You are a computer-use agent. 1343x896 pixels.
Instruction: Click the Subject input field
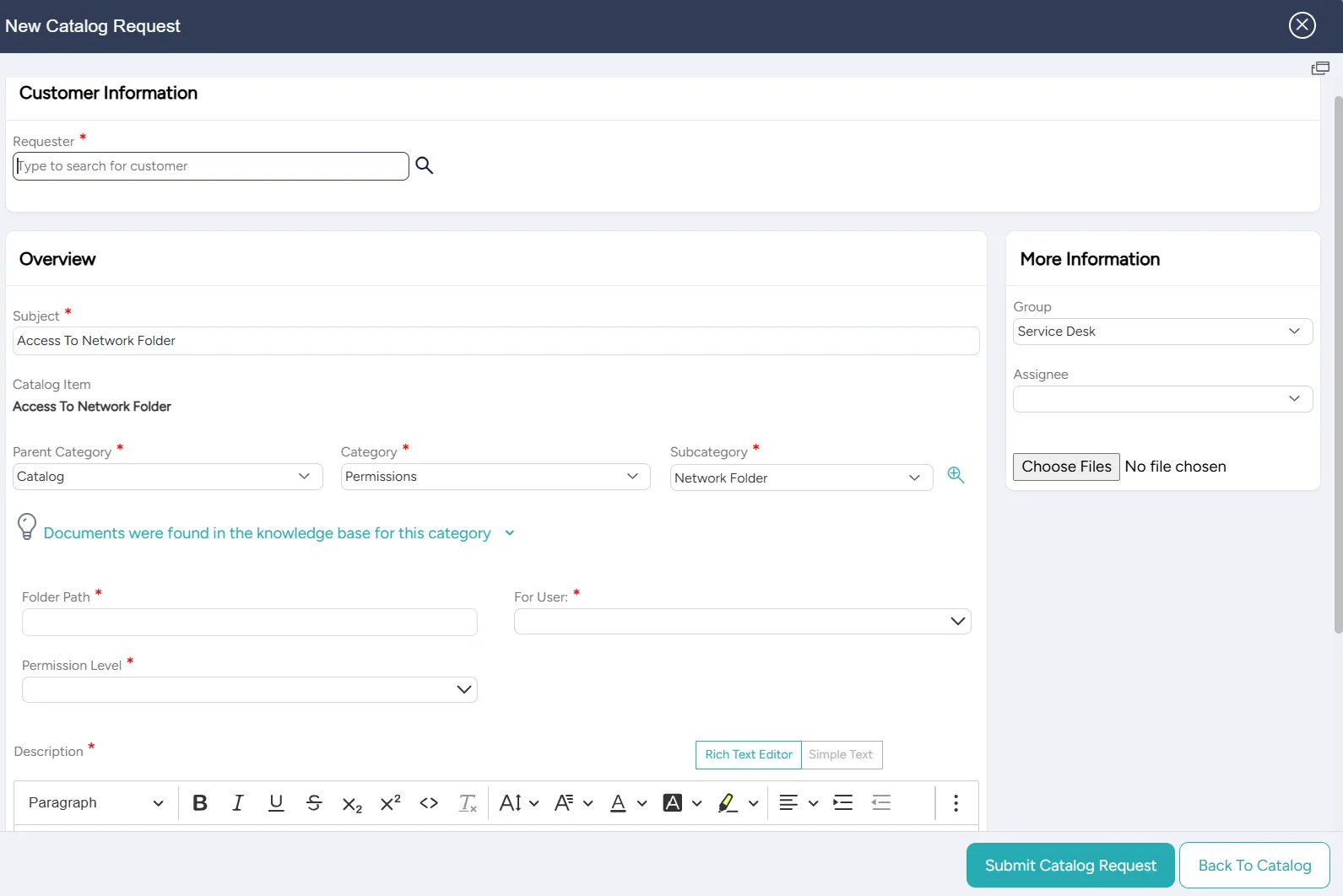click(496, 341)
